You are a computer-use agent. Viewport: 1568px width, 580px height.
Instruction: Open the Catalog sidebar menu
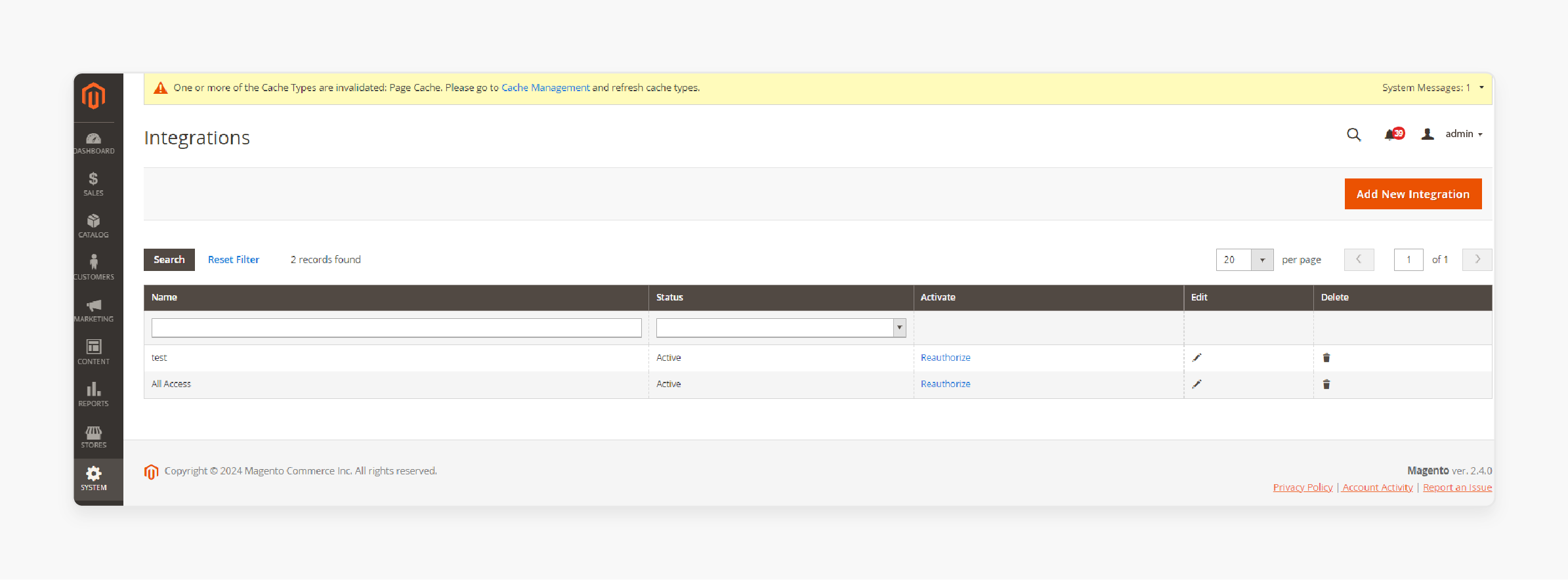94,226
